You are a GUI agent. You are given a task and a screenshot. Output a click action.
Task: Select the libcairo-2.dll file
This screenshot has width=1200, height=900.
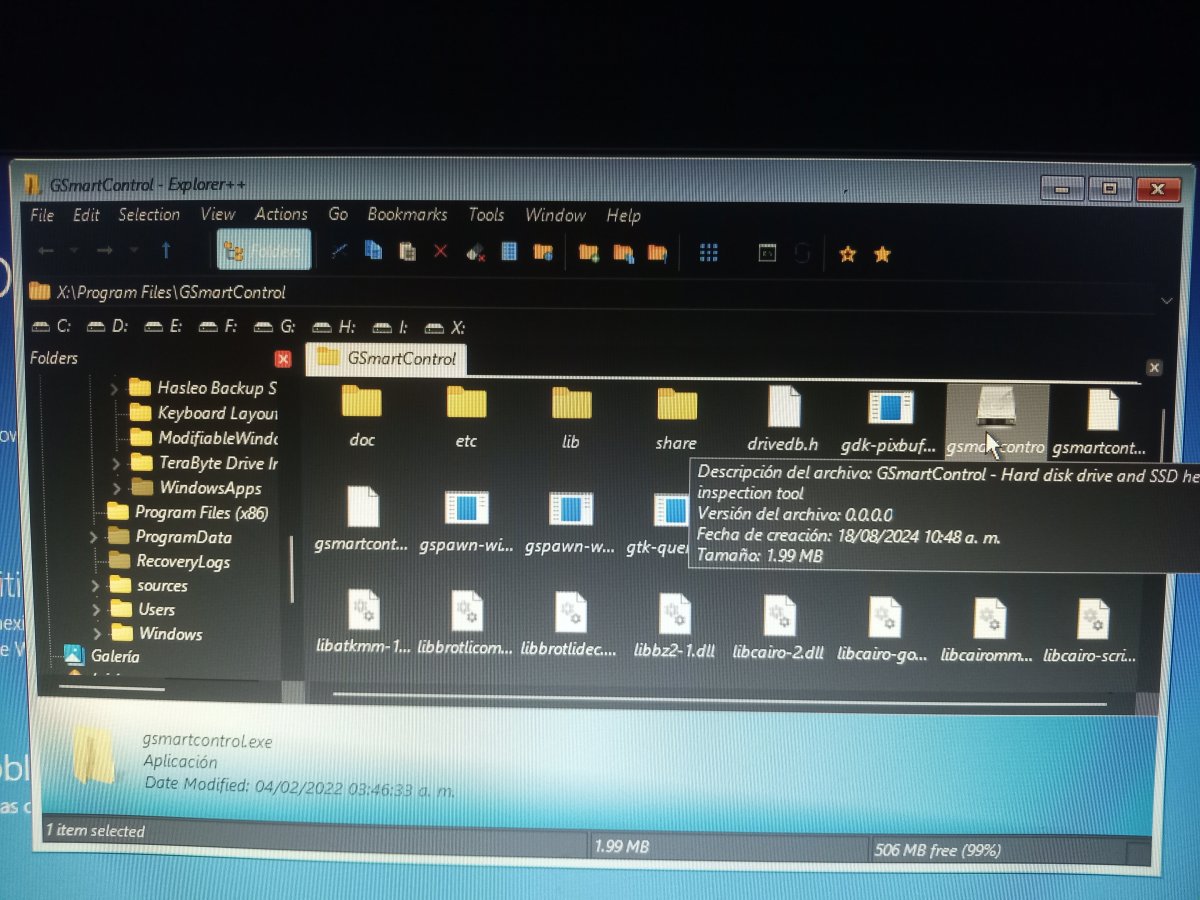(x=778, y=626)
